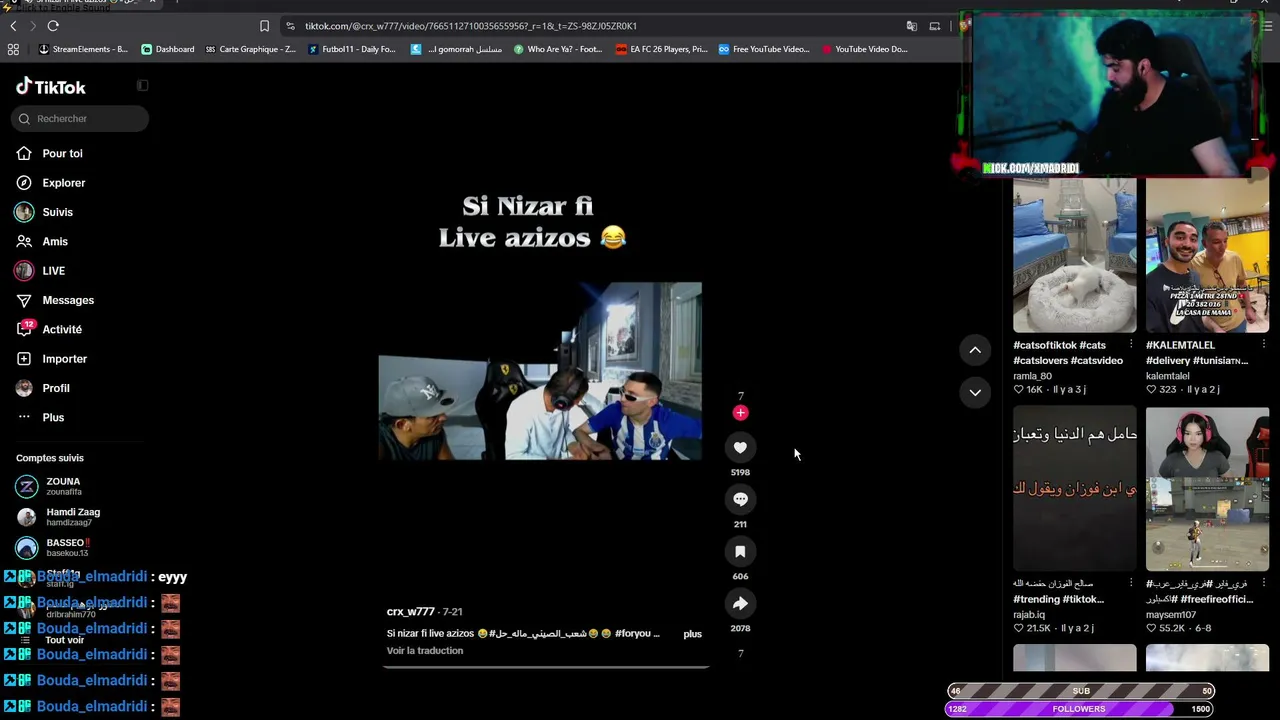Open the Importer upload page
The image size is (1280, 720).
(65, 359)
